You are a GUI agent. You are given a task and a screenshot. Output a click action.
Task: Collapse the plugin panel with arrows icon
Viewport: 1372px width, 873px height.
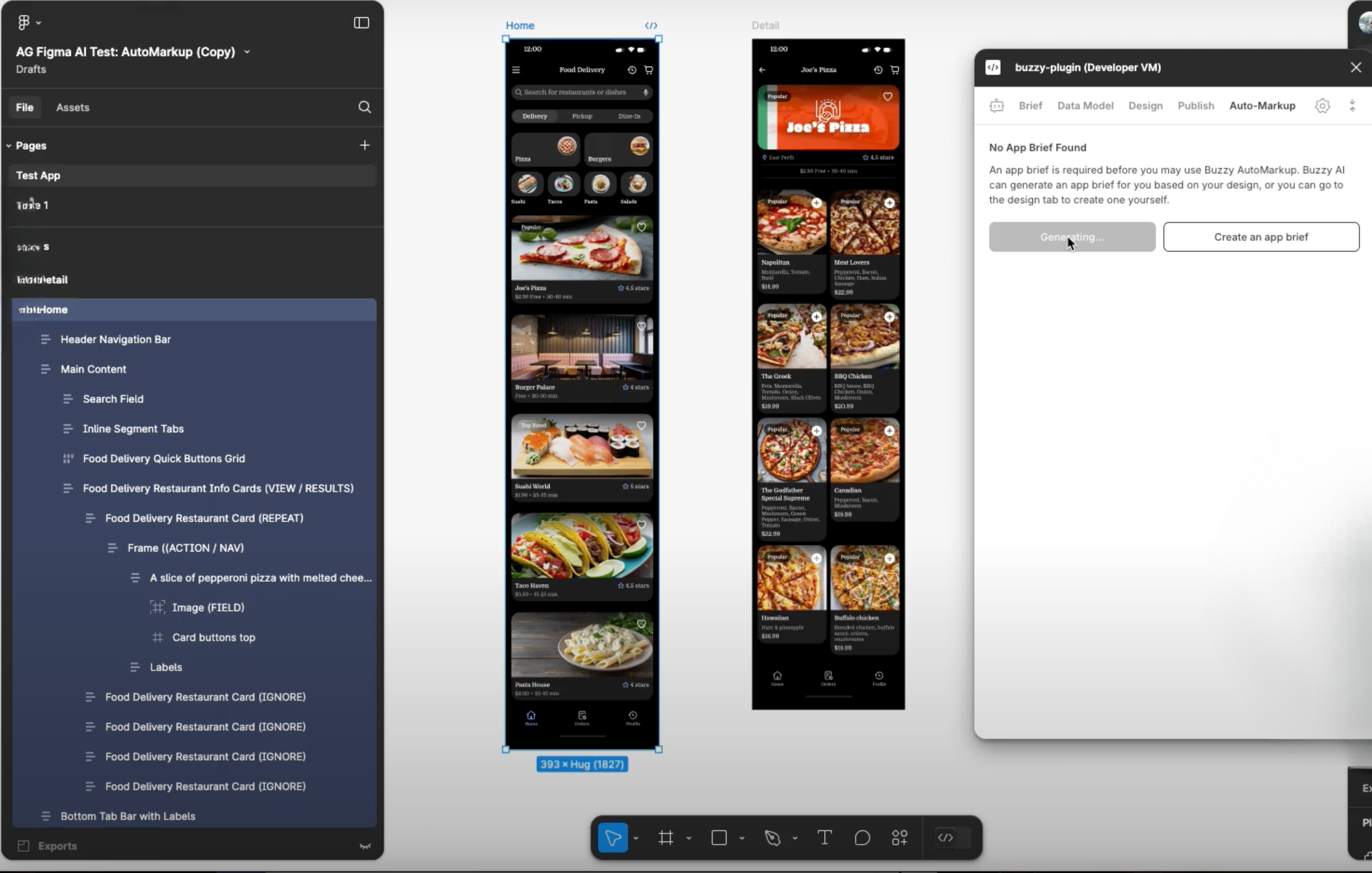pyautogui.click(x=1352, y=106)
